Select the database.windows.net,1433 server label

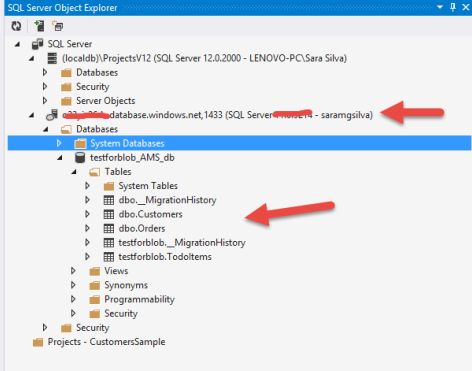(x=218, y=115)
